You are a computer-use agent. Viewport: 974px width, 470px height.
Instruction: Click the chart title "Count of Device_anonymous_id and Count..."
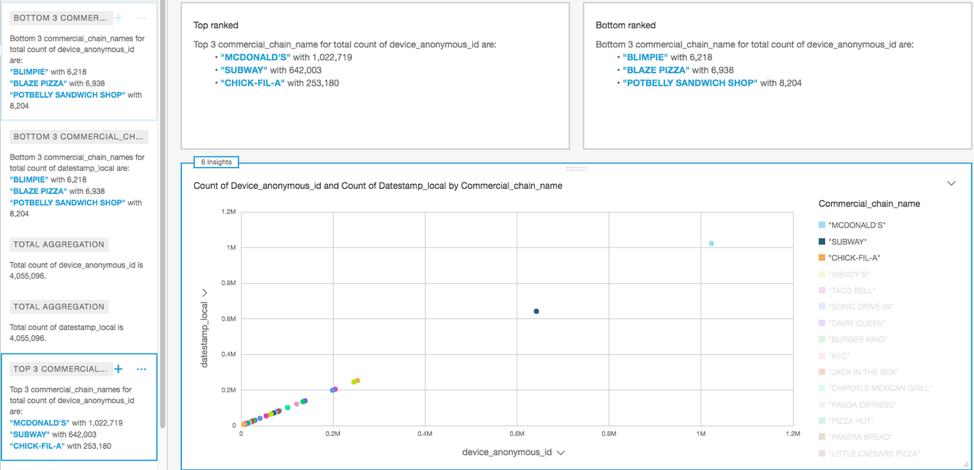tap(378, 186)
